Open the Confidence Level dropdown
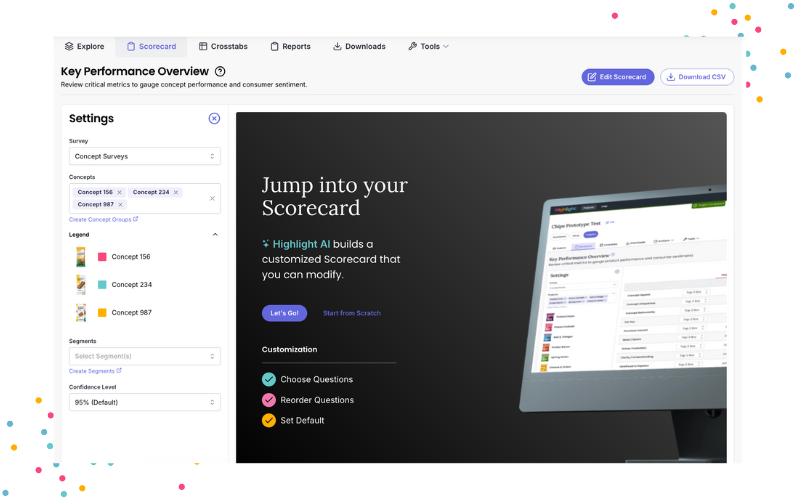800x500 pixels. point(145,402)
